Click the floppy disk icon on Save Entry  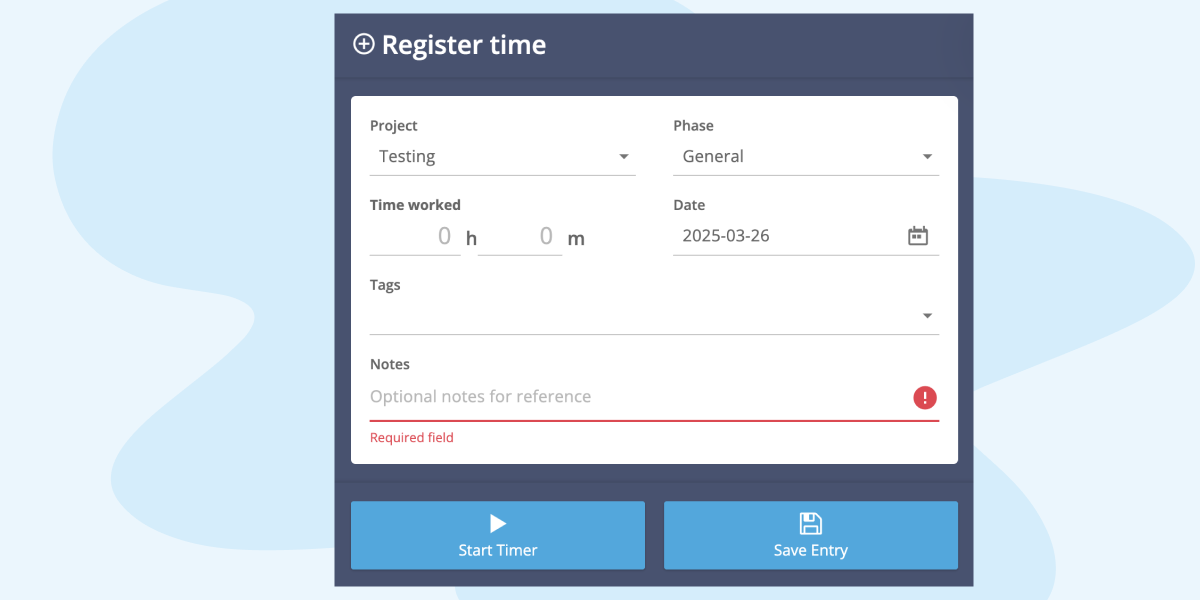pos(810,522)
